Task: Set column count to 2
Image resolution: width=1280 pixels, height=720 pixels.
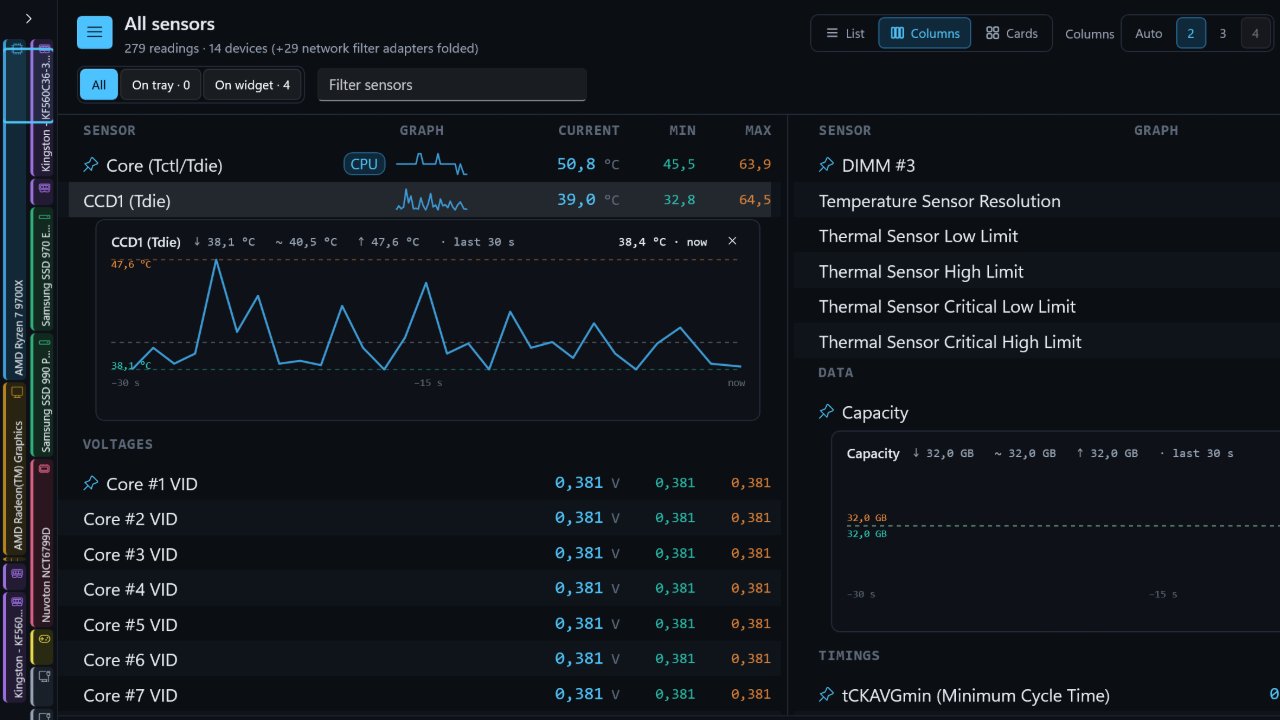Action: coord(1190,33)
